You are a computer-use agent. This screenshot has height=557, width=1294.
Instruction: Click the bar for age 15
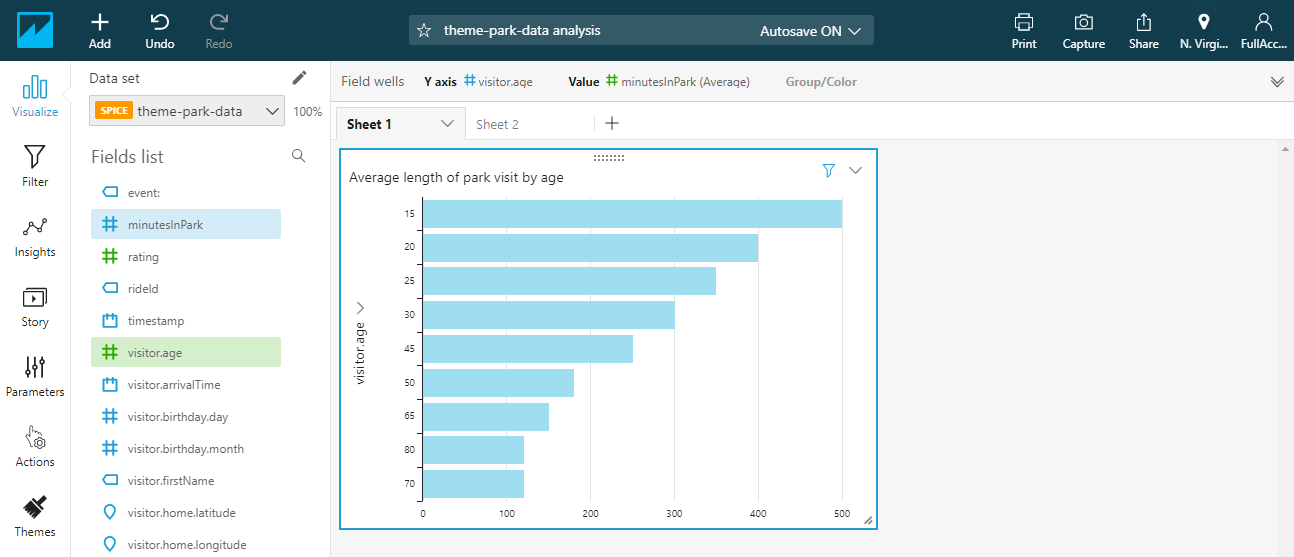click(x=632, y=214)
